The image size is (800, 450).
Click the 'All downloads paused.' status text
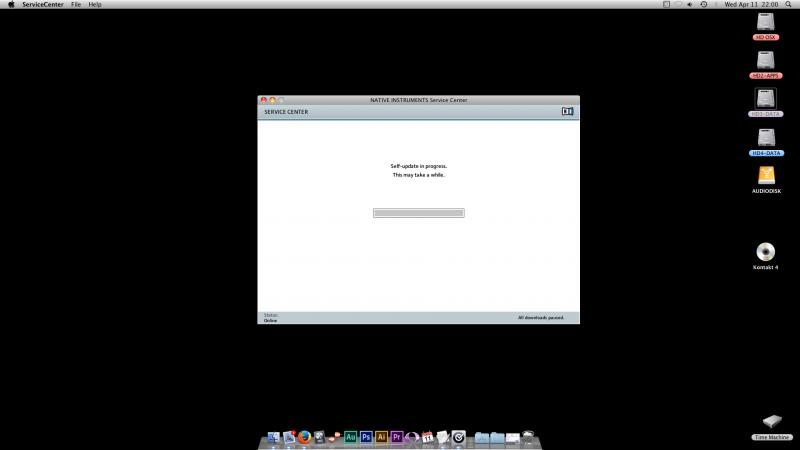541,317
